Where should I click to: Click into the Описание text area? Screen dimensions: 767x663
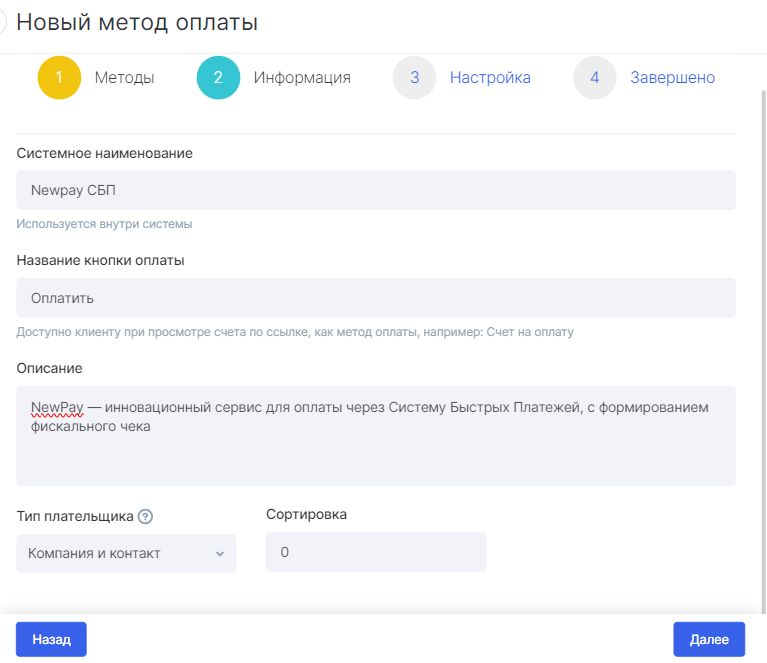376,435
